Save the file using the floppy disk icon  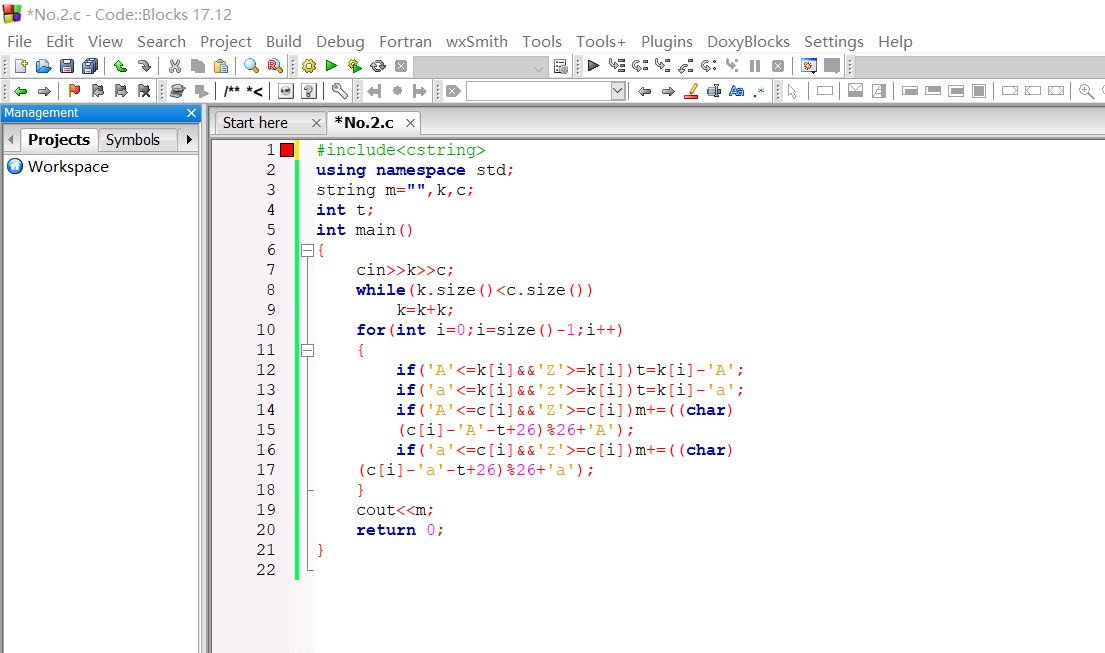pyautogui.click(x=67, y=66)
